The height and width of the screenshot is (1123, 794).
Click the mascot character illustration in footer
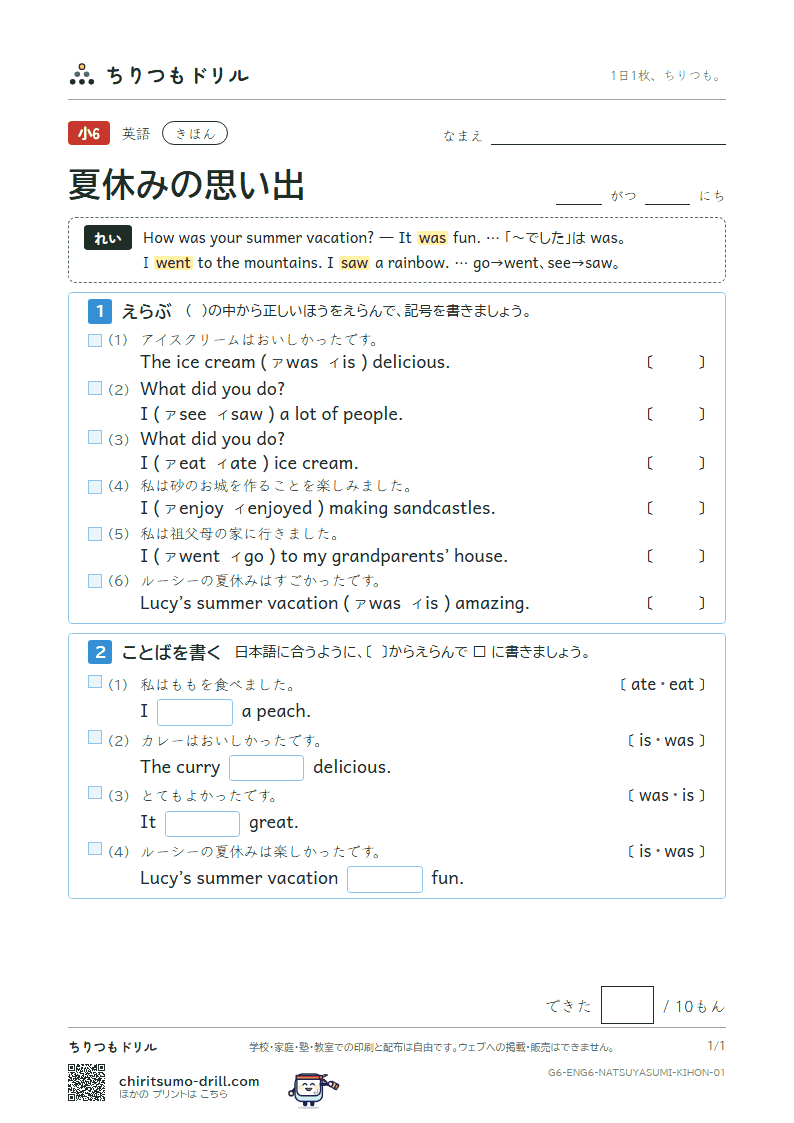313,1089
